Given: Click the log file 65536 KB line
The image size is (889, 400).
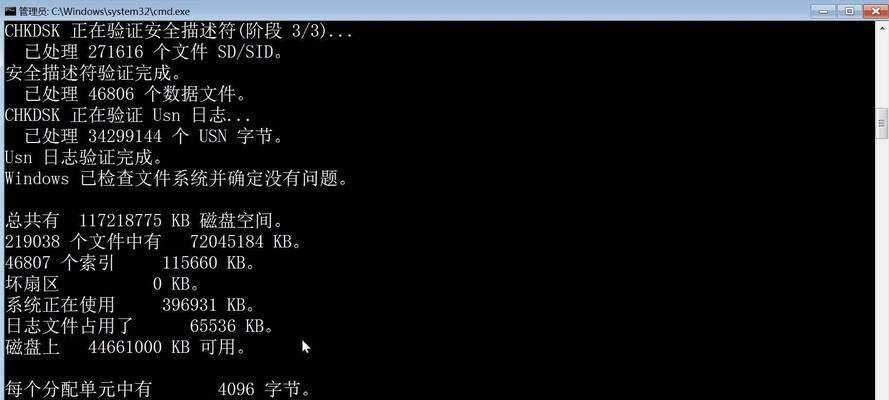Looking at the screenshot, I should [139, 326].
